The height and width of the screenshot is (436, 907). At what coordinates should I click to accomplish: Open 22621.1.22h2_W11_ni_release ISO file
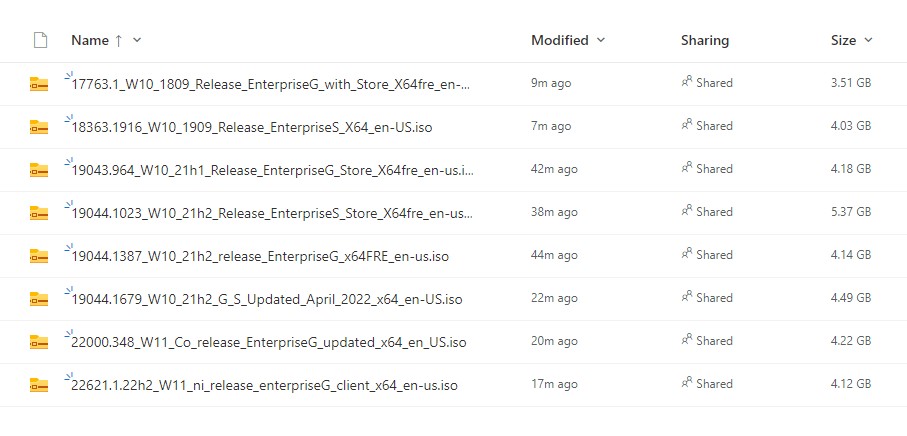point(265,385)
